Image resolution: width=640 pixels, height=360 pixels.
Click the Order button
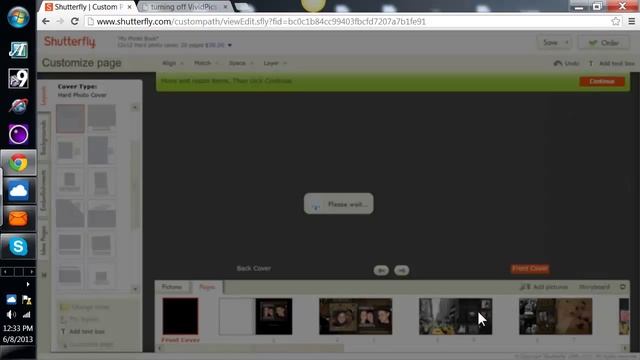pos(604,42)
